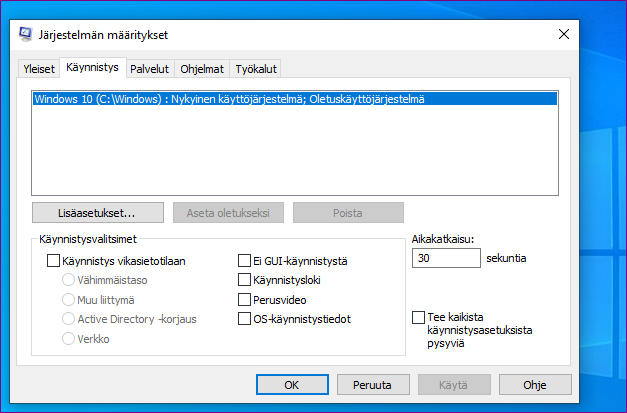Open Lisäasetukset... advanced options
The width and height of the screenshot is (627, 413).
pos(98,213)
